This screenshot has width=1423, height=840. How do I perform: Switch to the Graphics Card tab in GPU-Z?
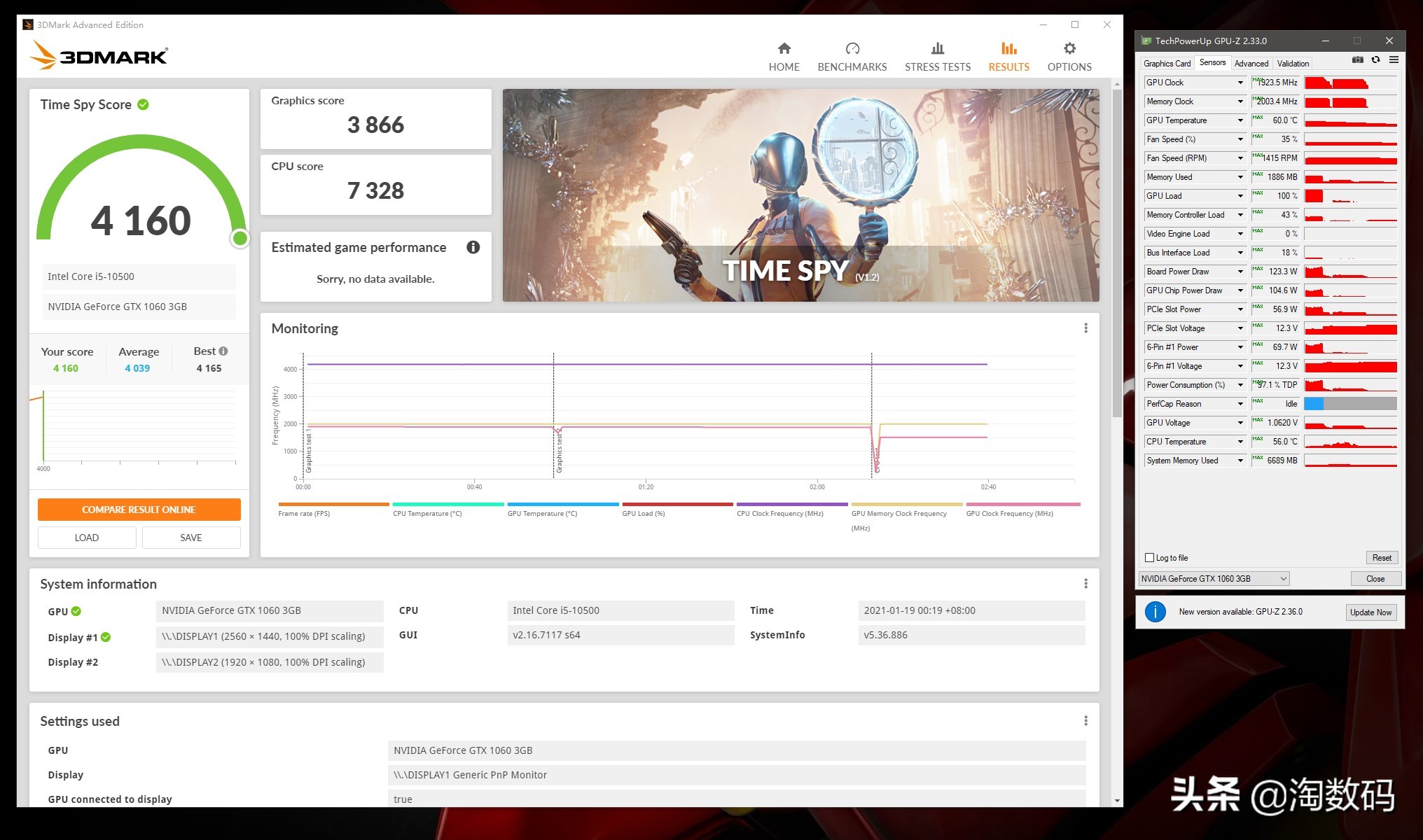coord(1167,63)
